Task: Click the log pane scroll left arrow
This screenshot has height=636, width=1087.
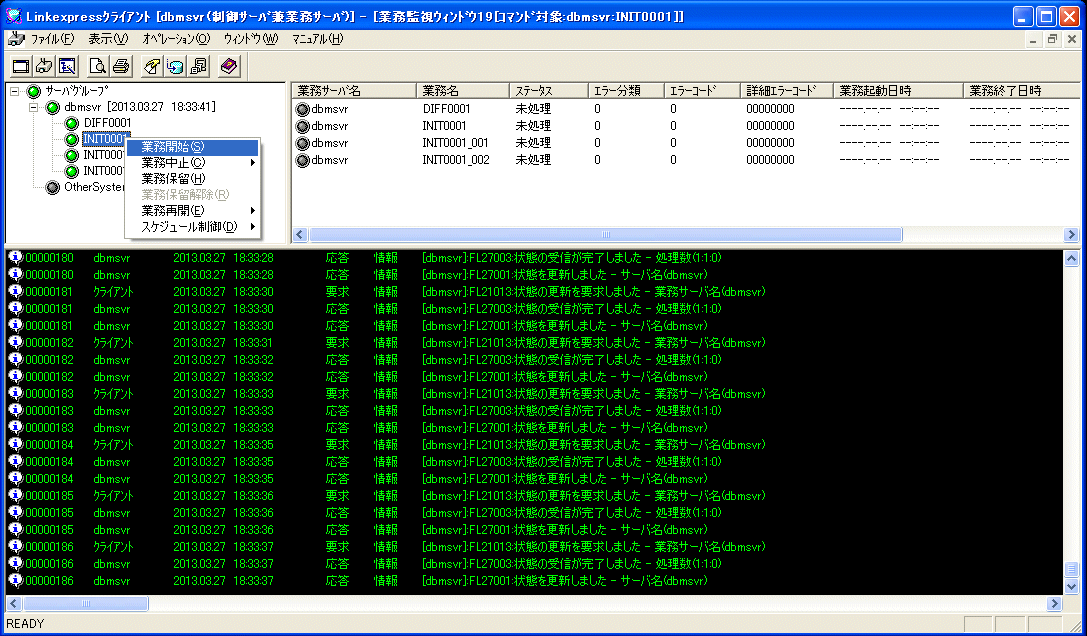Action: [13, 604]
